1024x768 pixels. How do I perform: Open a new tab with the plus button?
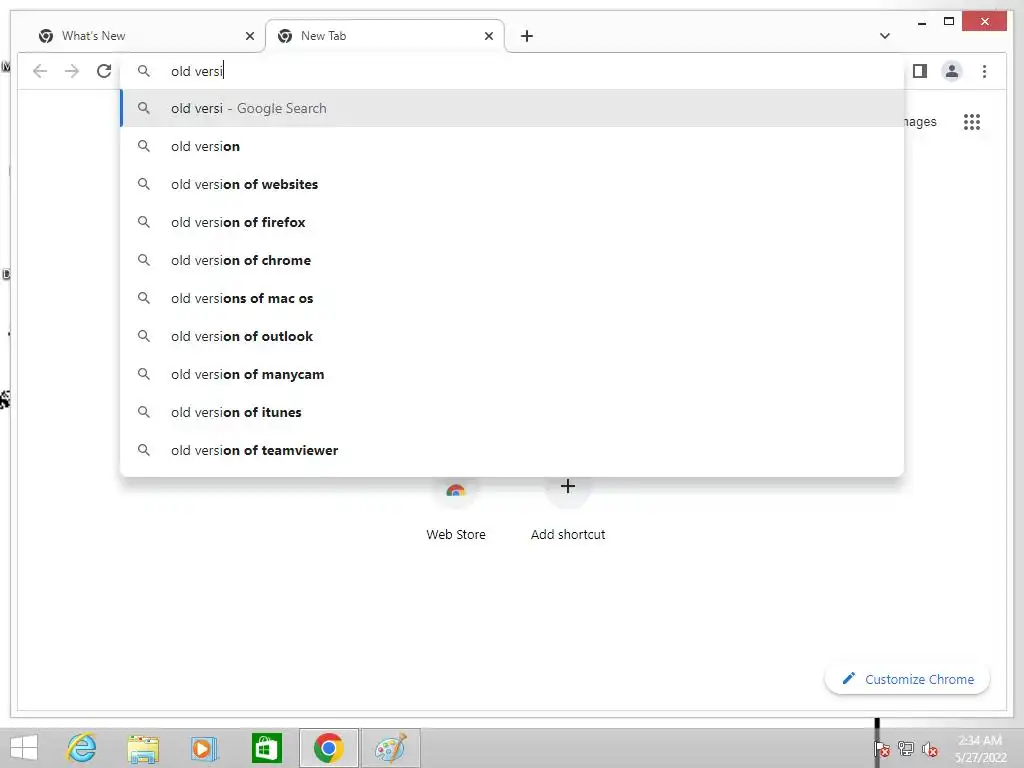pyautogui.click(x=527, y=36)
